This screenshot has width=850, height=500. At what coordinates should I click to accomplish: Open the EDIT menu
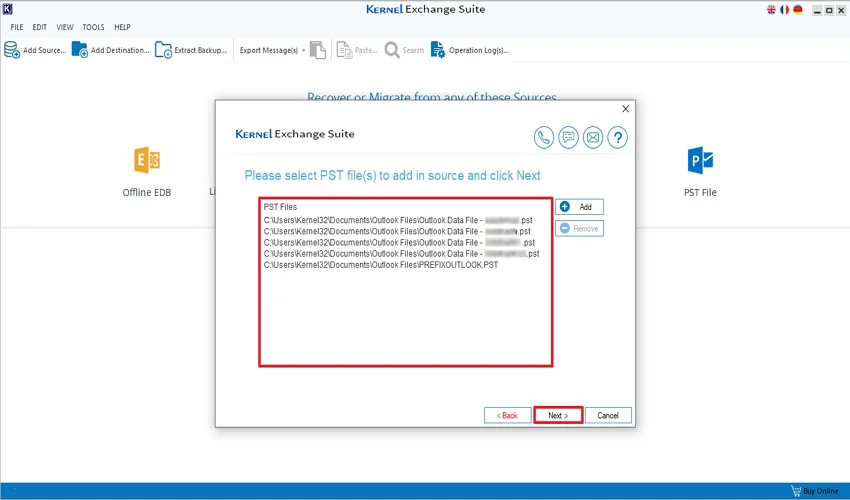point(40,27)
